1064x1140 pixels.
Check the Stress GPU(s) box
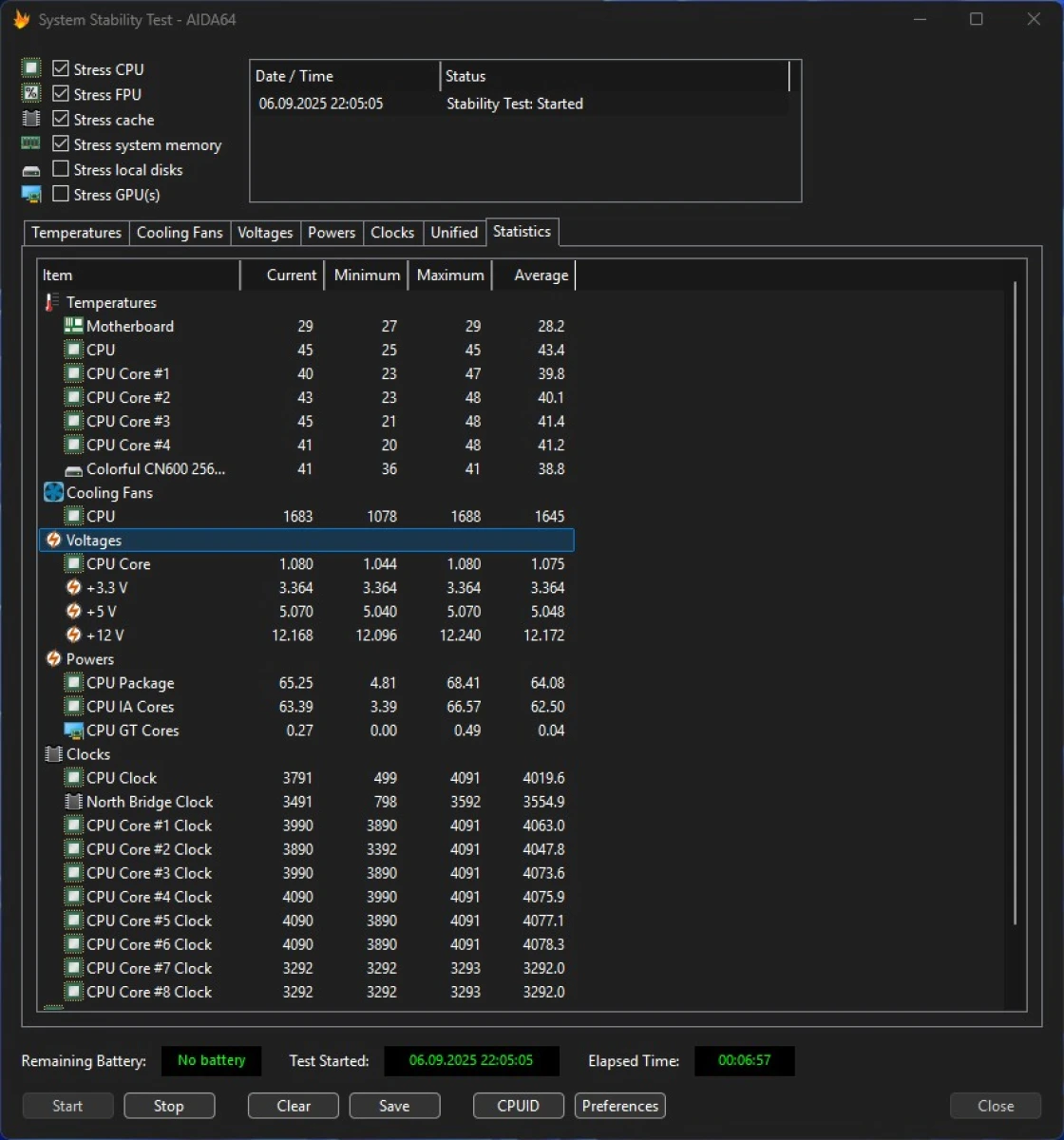(61, 194)
